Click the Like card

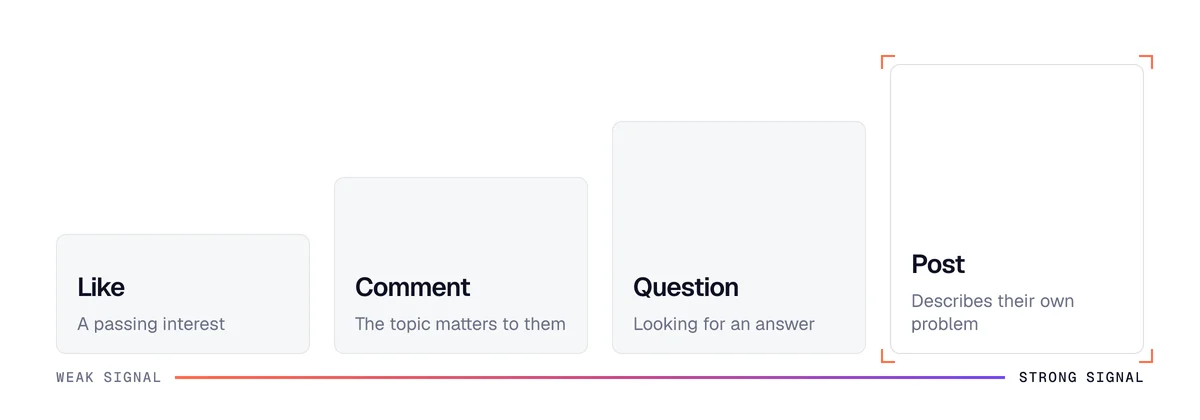click(183, 294)
